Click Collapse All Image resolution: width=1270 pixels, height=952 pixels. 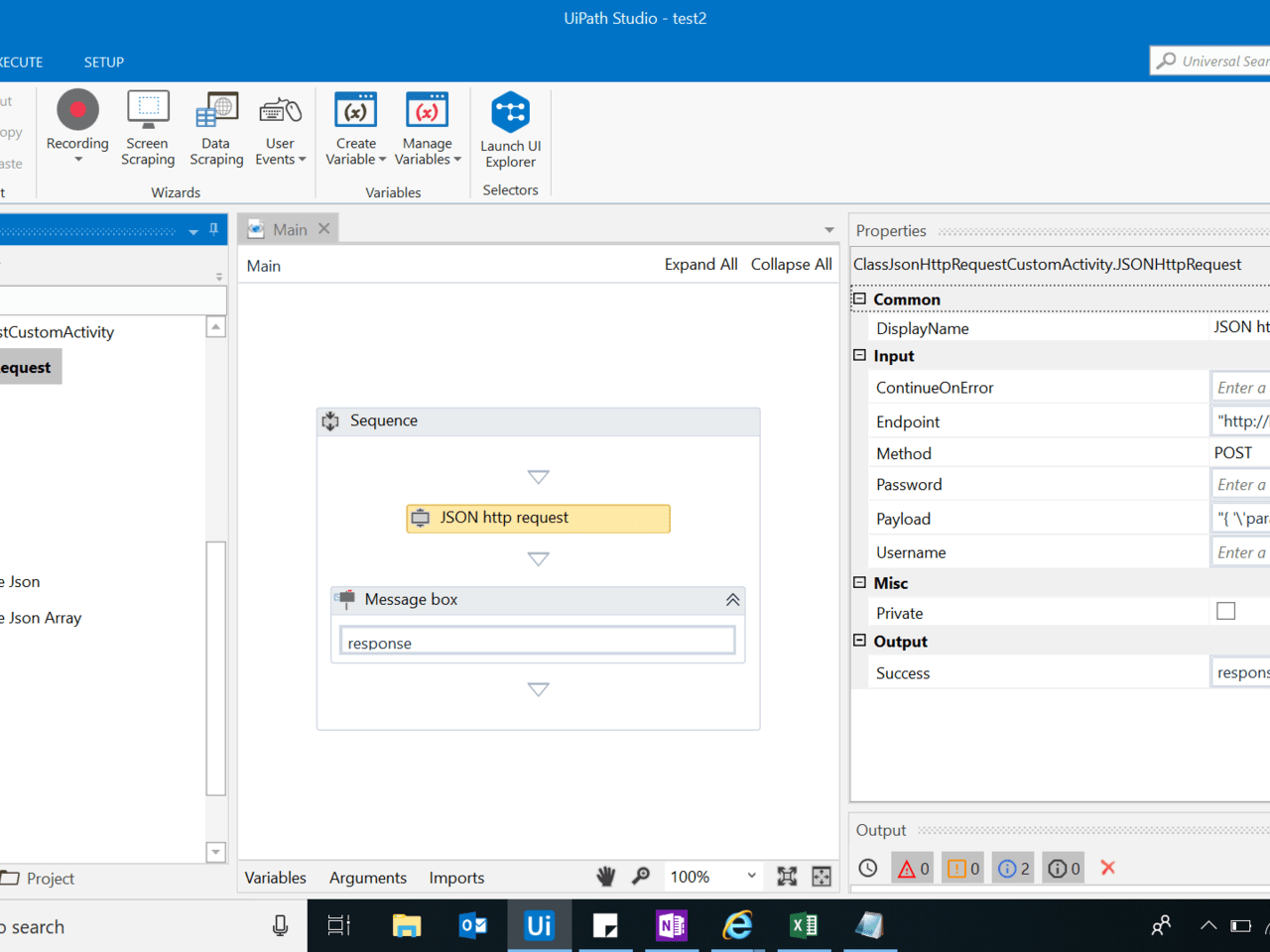[x=792, y=264]
